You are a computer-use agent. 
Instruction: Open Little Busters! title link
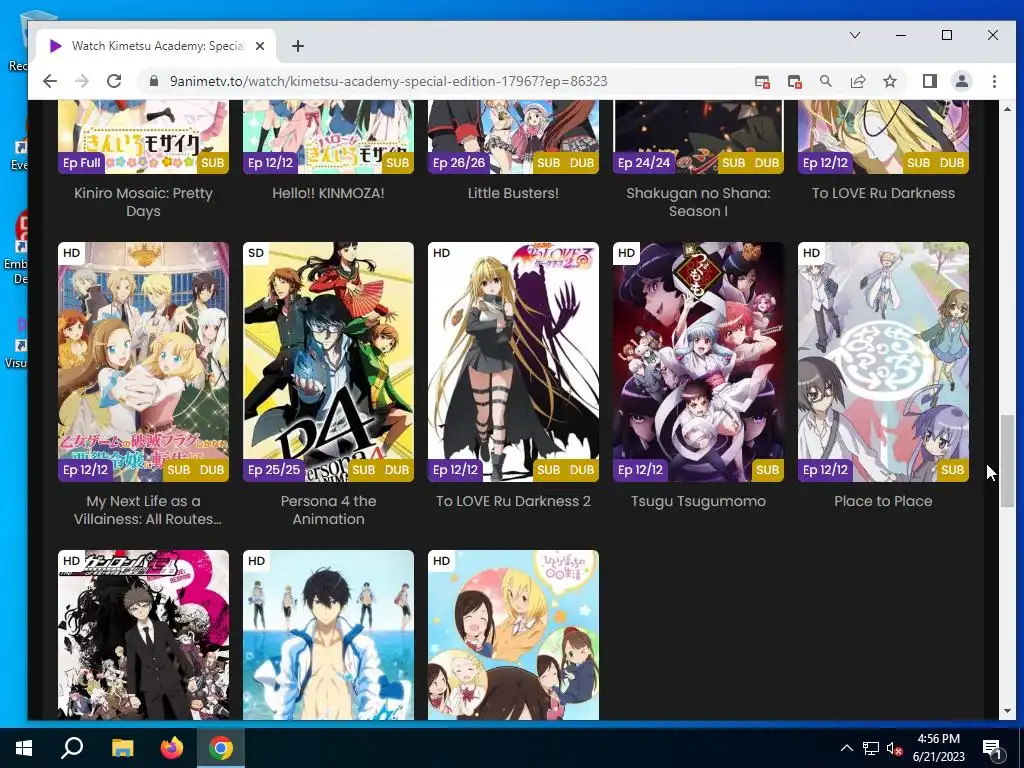coord(513,193)
